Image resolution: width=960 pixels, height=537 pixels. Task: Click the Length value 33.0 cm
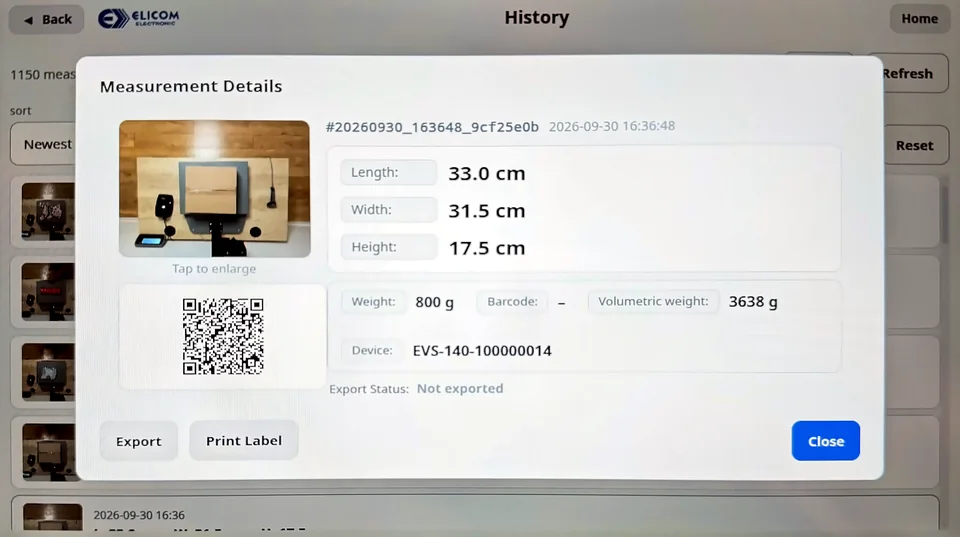[x=487, y=173]
